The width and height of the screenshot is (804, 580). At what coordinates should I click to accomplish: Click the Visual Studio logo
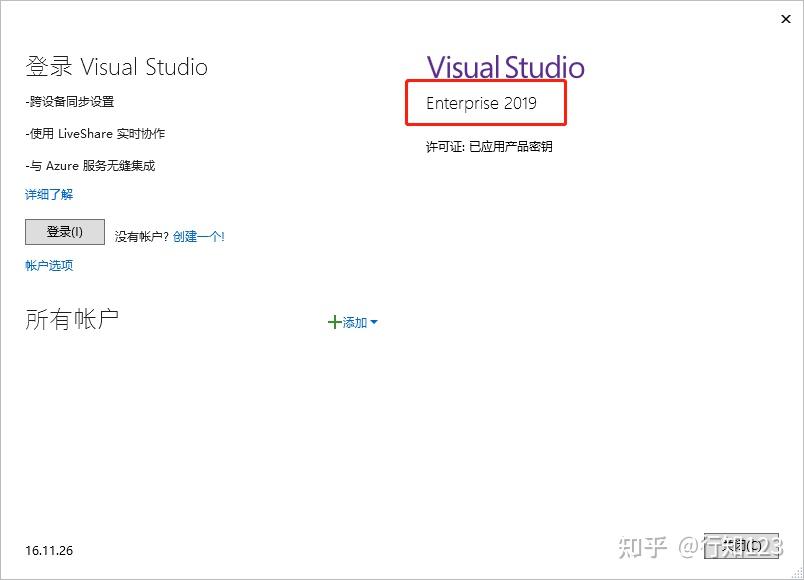pyautogui.click(x=504, y=66)
